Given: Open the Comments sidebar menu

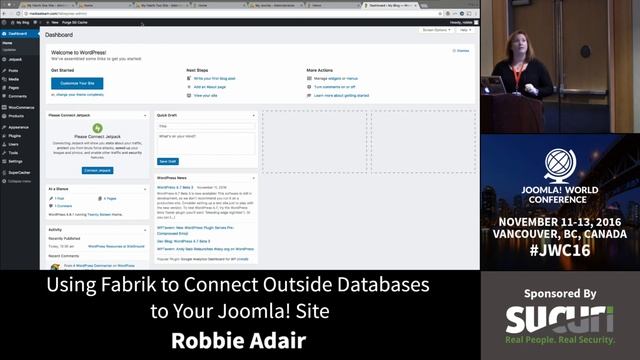Looking at the screenshot, I should click(x=19, y=96).
